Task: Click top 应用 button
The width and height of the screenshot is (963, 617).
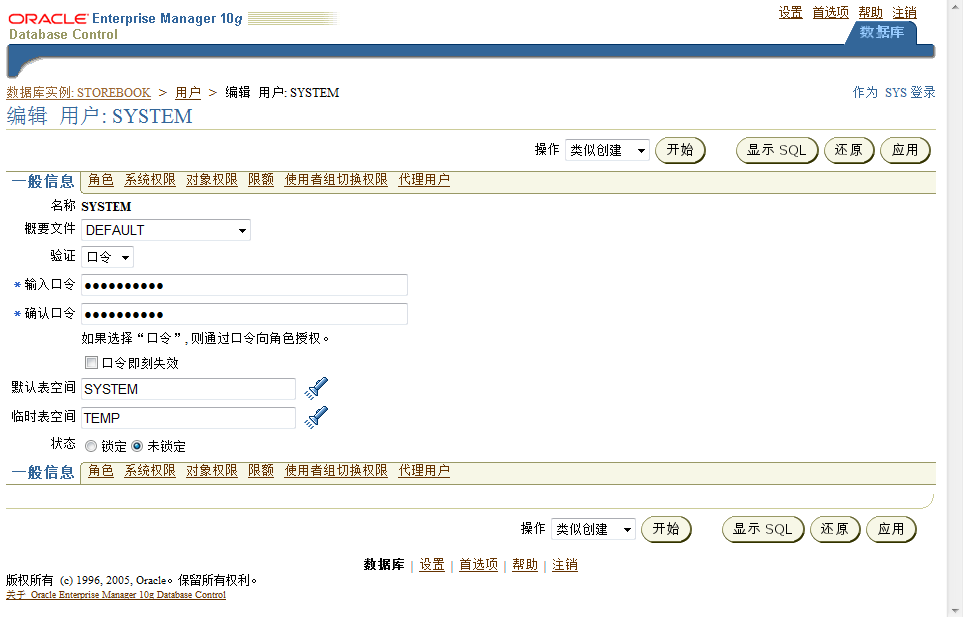Action: [905, 150]
